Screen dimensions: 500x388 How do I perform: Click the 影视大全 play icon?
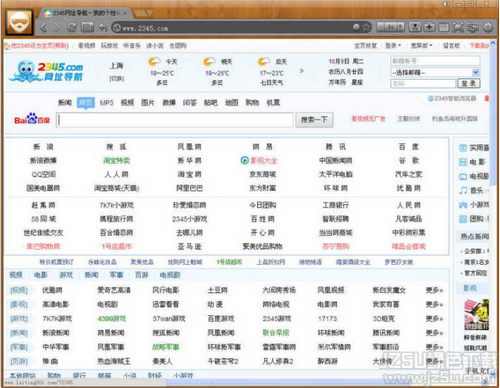point(245,161)
